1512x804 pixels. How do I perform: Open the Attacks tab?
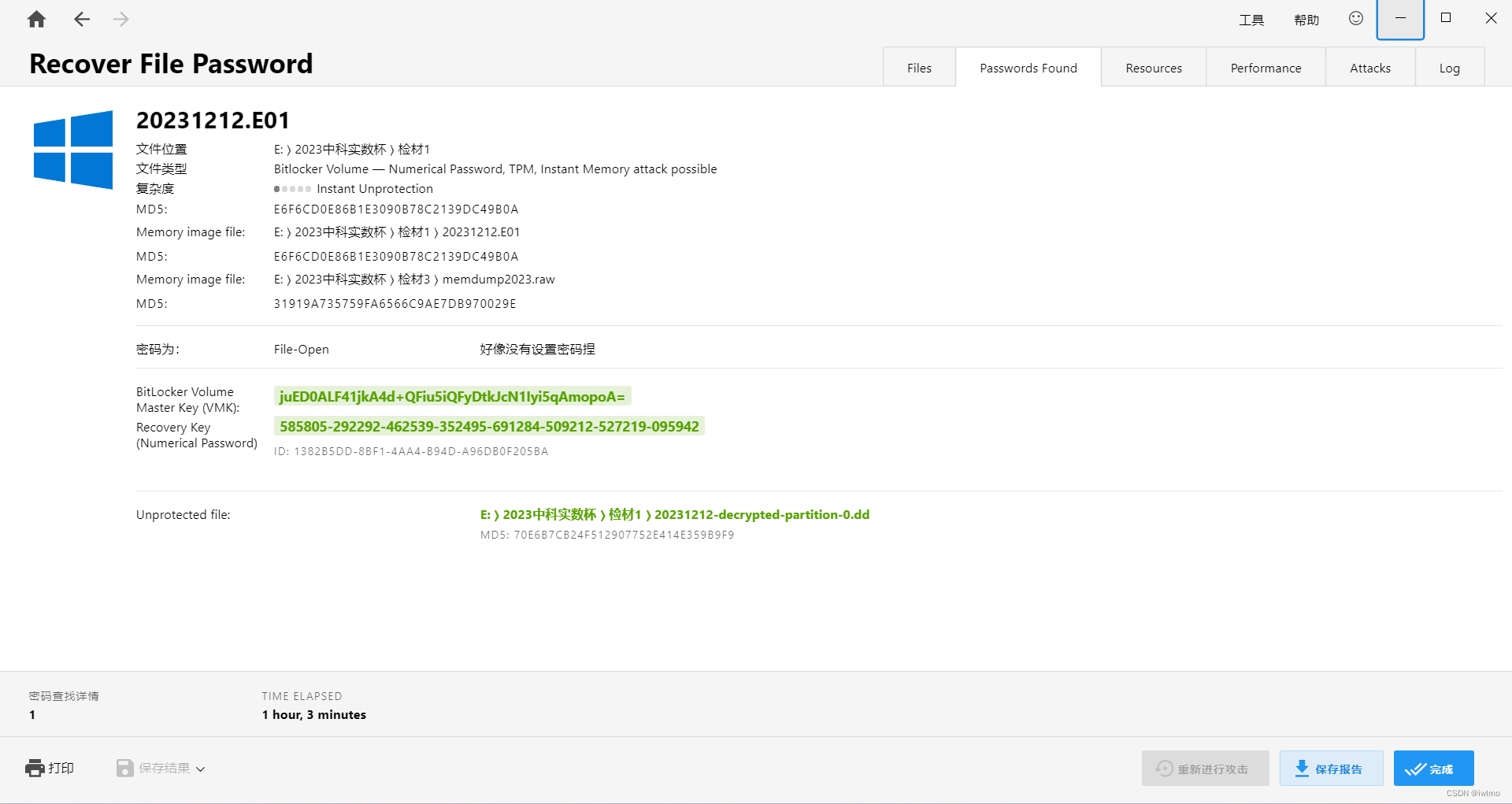tap(1370, 68)
